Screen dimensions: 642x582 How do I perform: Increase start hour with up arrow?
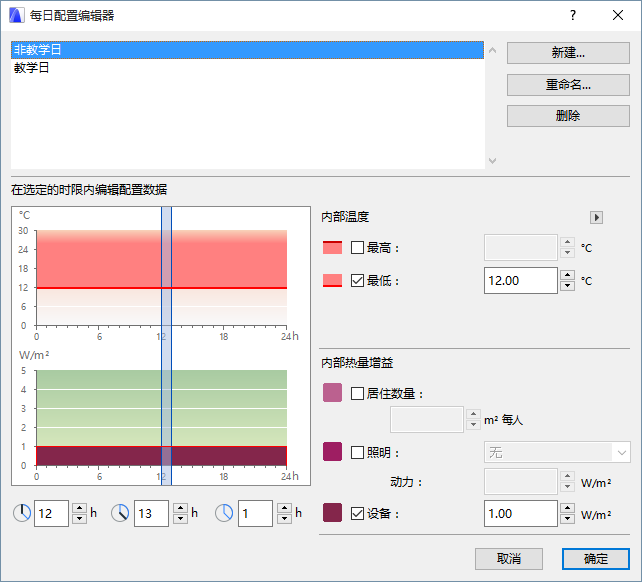tap(79, 508)
